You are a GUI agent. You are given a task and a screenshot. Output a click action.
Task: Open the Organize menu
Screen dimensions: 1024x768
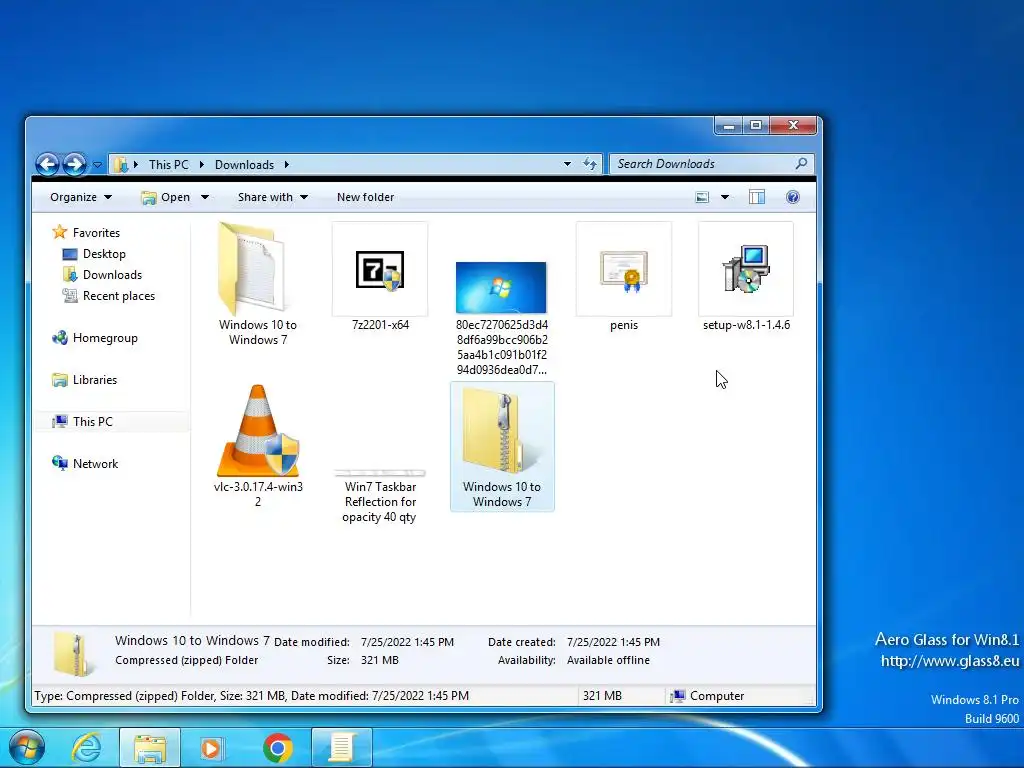[81, 197]
